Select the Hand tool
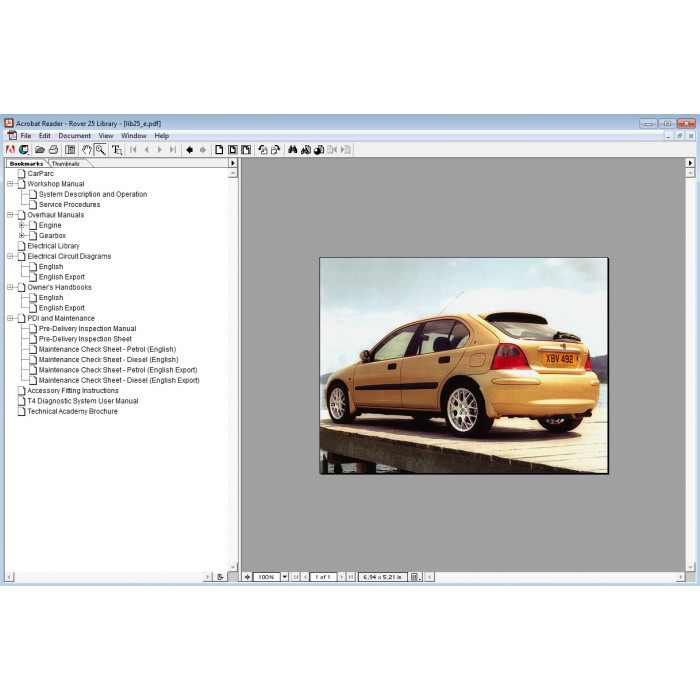Screen dimensions: 700x700 point(87,150)
